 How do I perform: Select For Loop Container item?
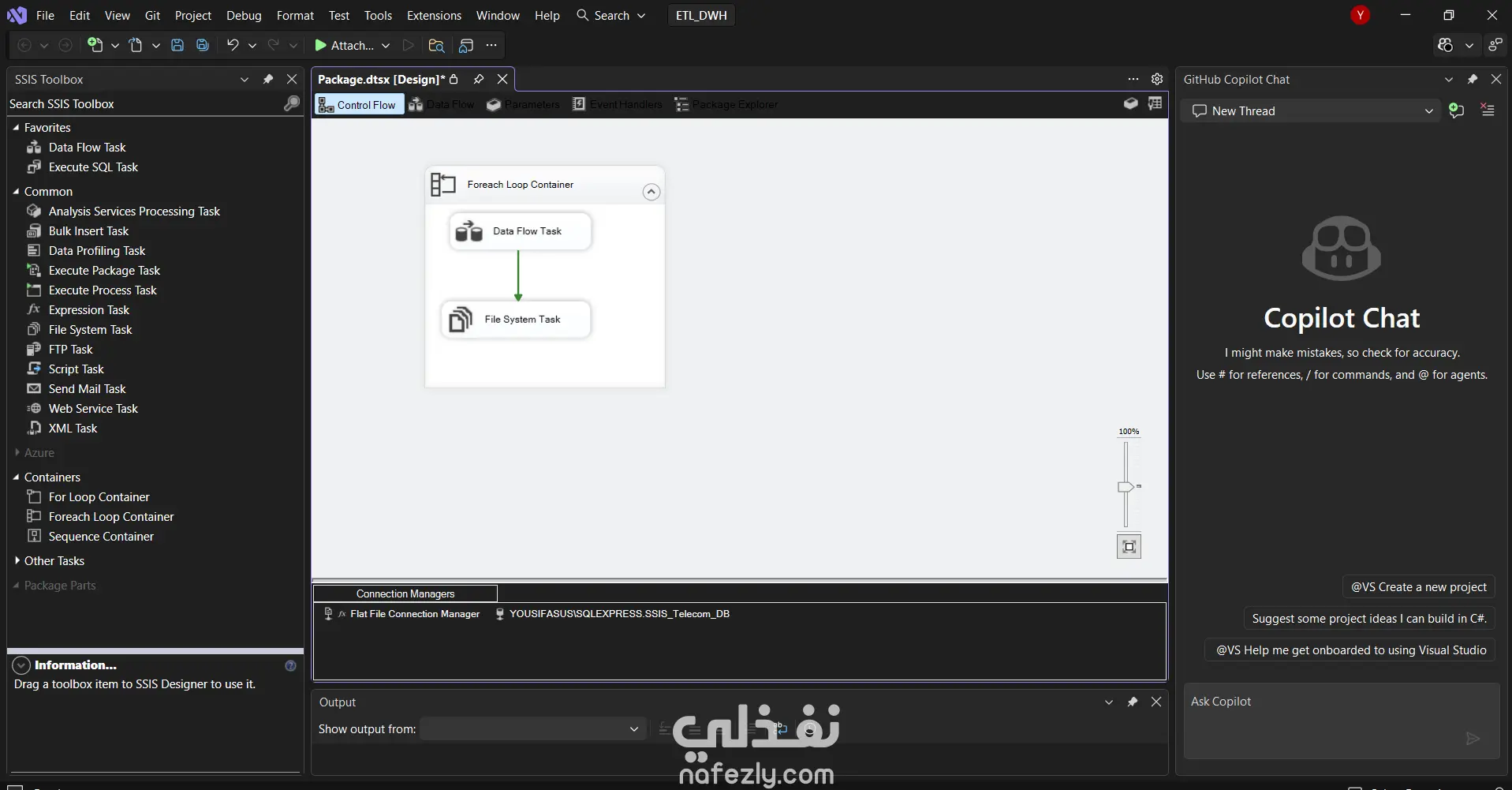(x=99, y=497)
